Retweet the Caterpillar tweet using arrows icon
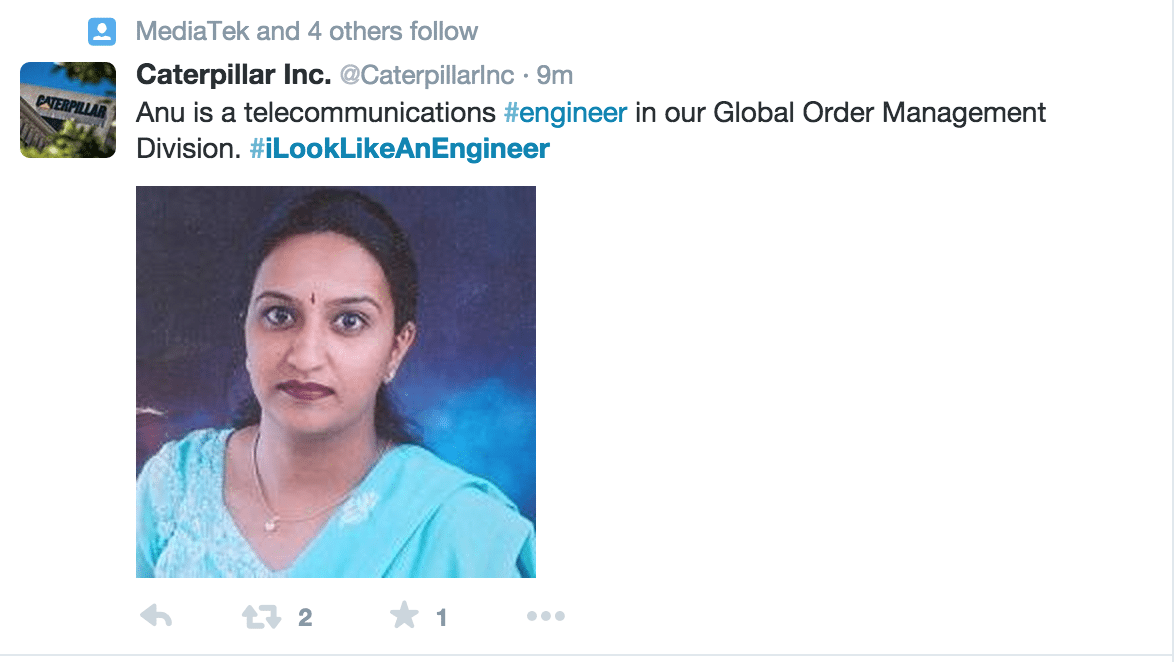Image resolution: width=1174 pixels, height=662 pixels. (x=262, y=617)
